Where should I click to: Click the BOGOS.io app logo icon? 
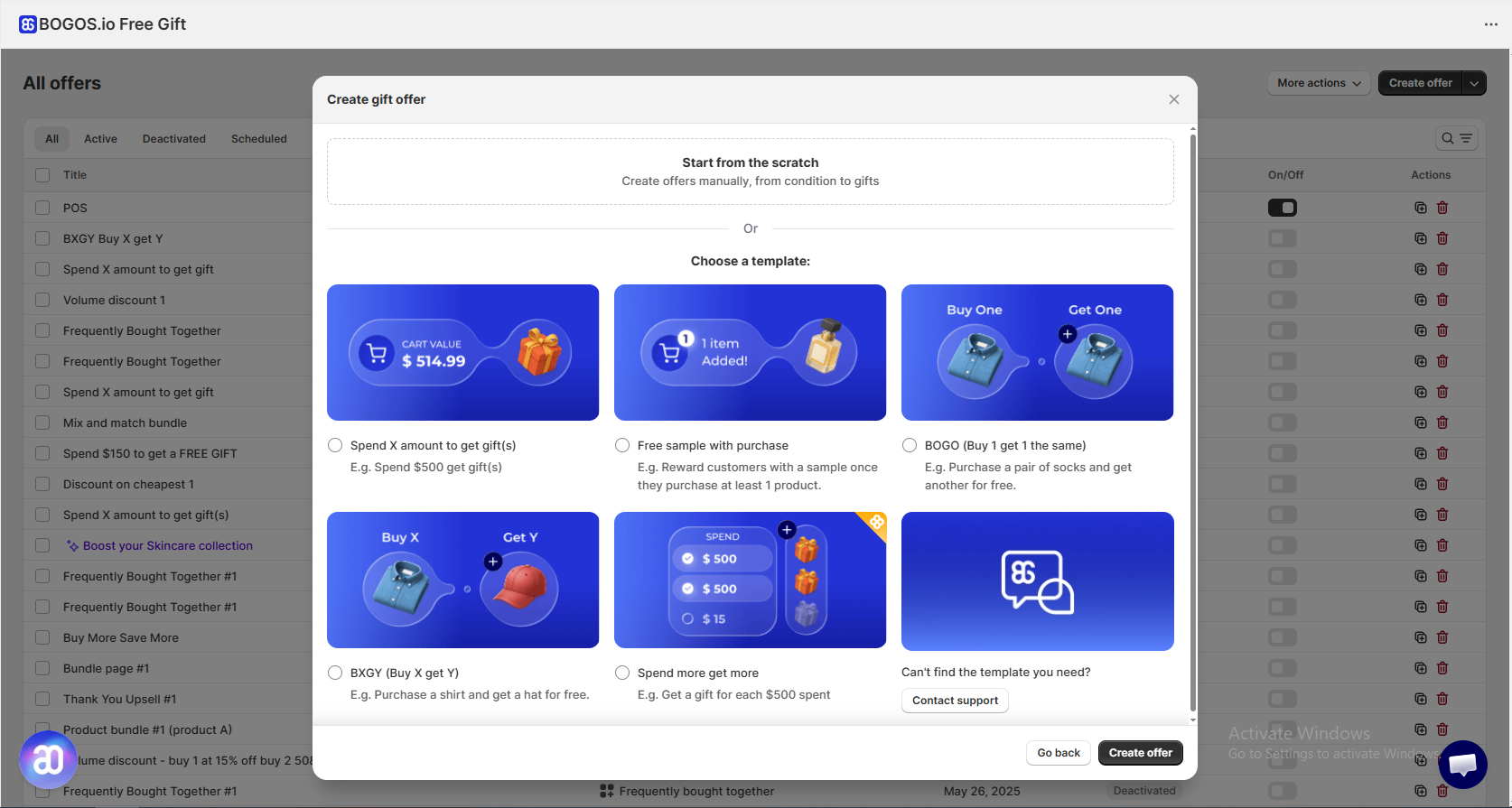point(28,24)
